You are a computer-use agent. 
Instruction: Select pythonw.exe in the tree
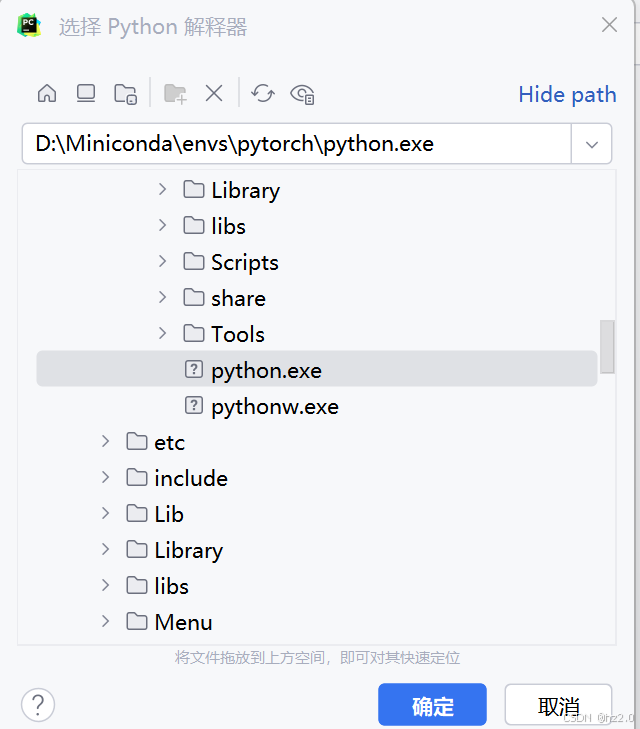317,405
